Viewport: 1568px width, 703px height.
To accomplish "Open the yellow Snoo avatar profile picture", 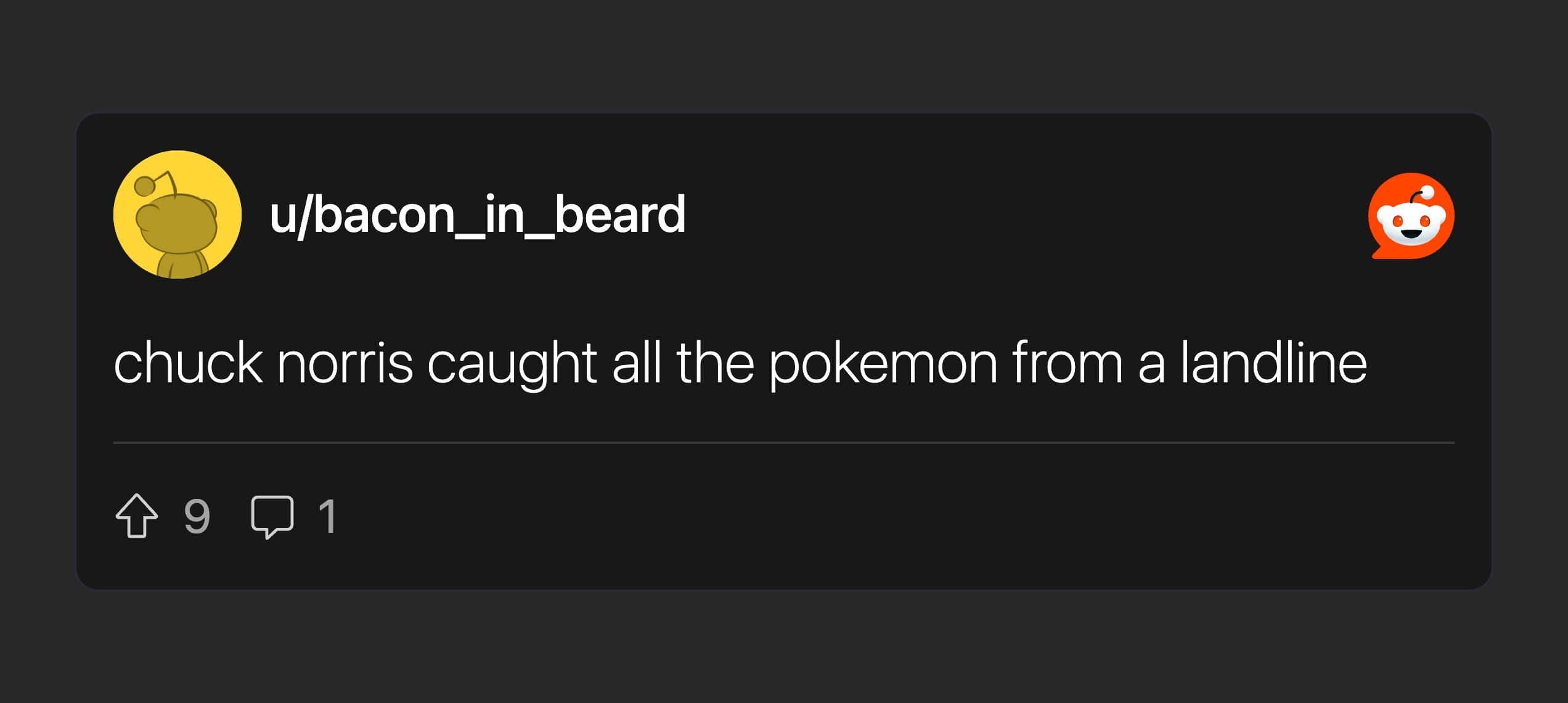I will click(x=178, y=215).
